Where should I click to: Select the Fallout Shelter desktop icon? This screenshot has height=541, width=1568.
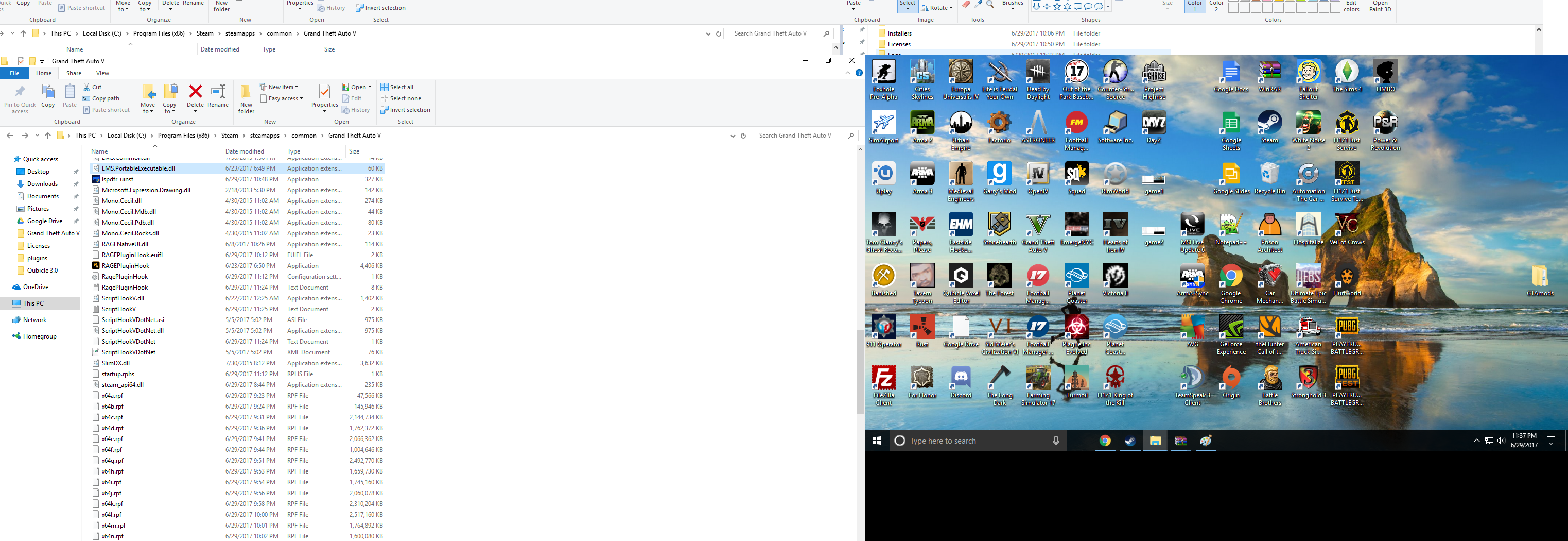tap(1309, 80)
